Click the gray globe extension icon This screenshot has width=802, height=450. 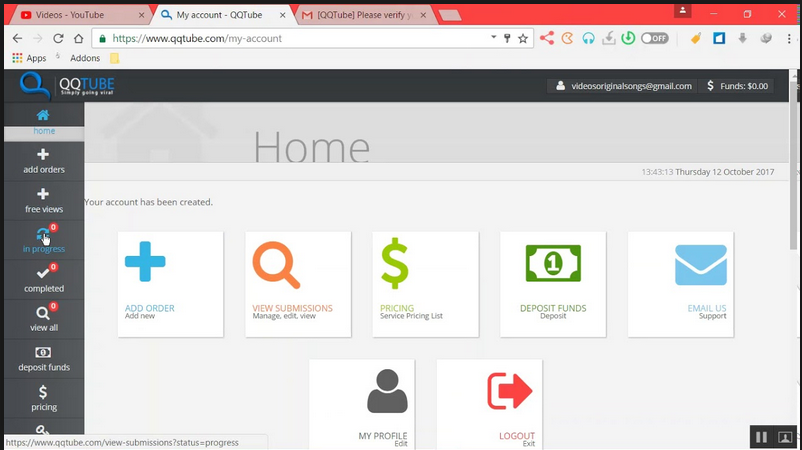point(766,38)
